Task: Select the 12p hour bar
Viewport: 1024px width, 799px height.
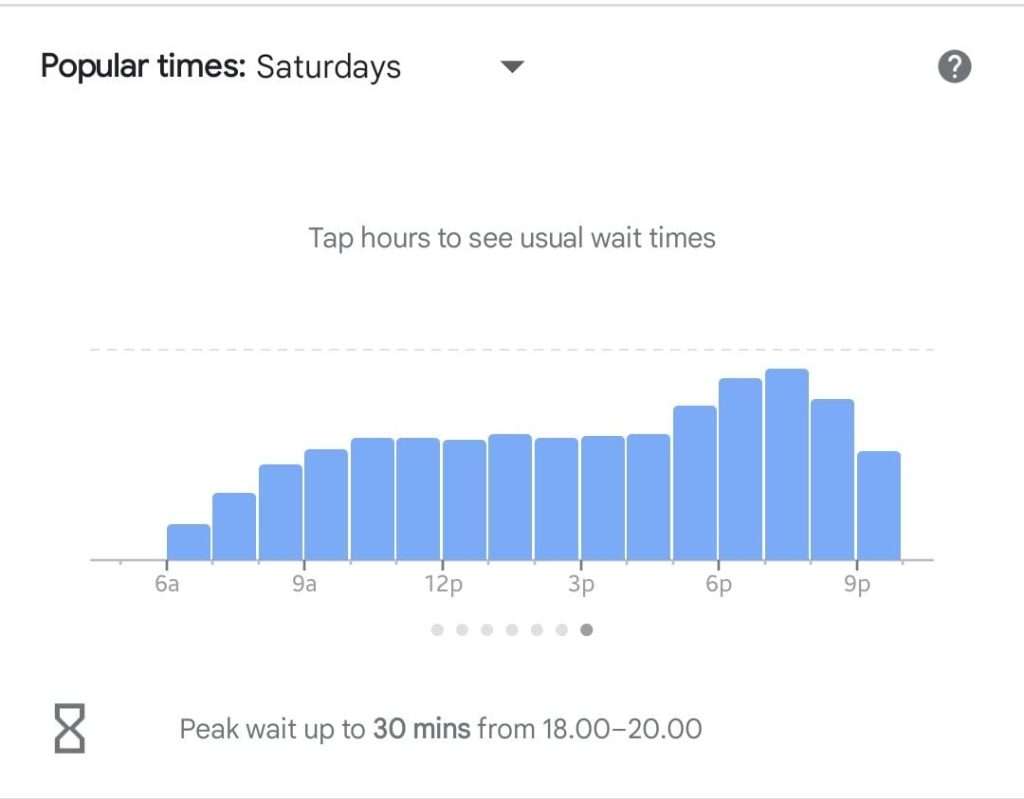Action: click(x=464, y=500)
